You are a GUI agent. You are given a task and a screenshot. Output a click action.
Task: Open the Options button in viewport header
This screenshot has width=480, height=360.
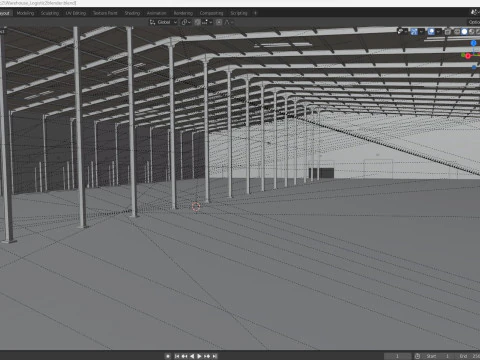coord(473,22)
